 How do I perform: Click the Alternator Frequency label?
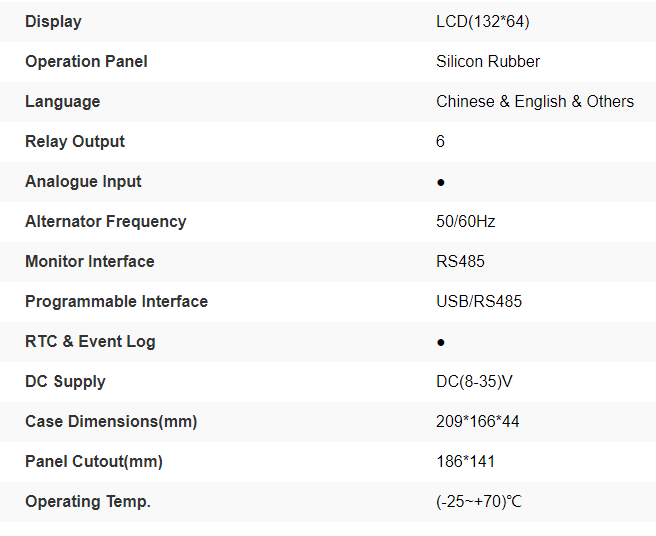105,221
